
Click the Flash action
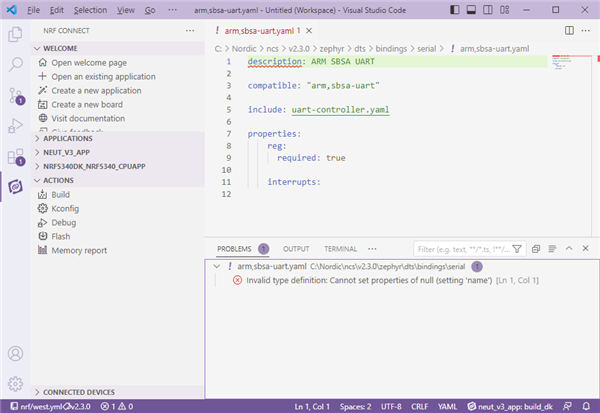click(61, 237)
